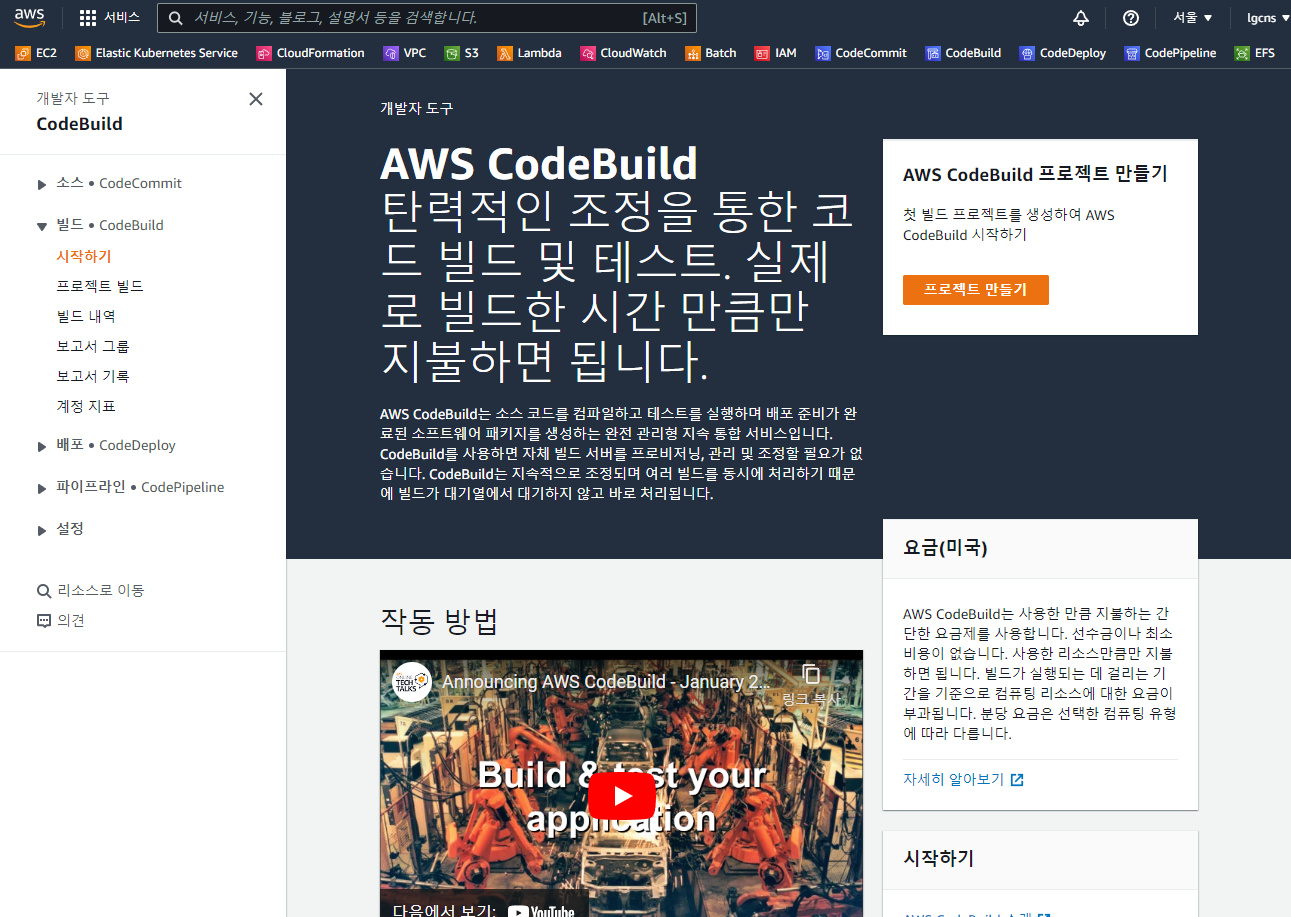Open the CodeBuild shortcut icon in favorites bar
This screenshot has height=917, width=1291.
(x=933, y=53)
